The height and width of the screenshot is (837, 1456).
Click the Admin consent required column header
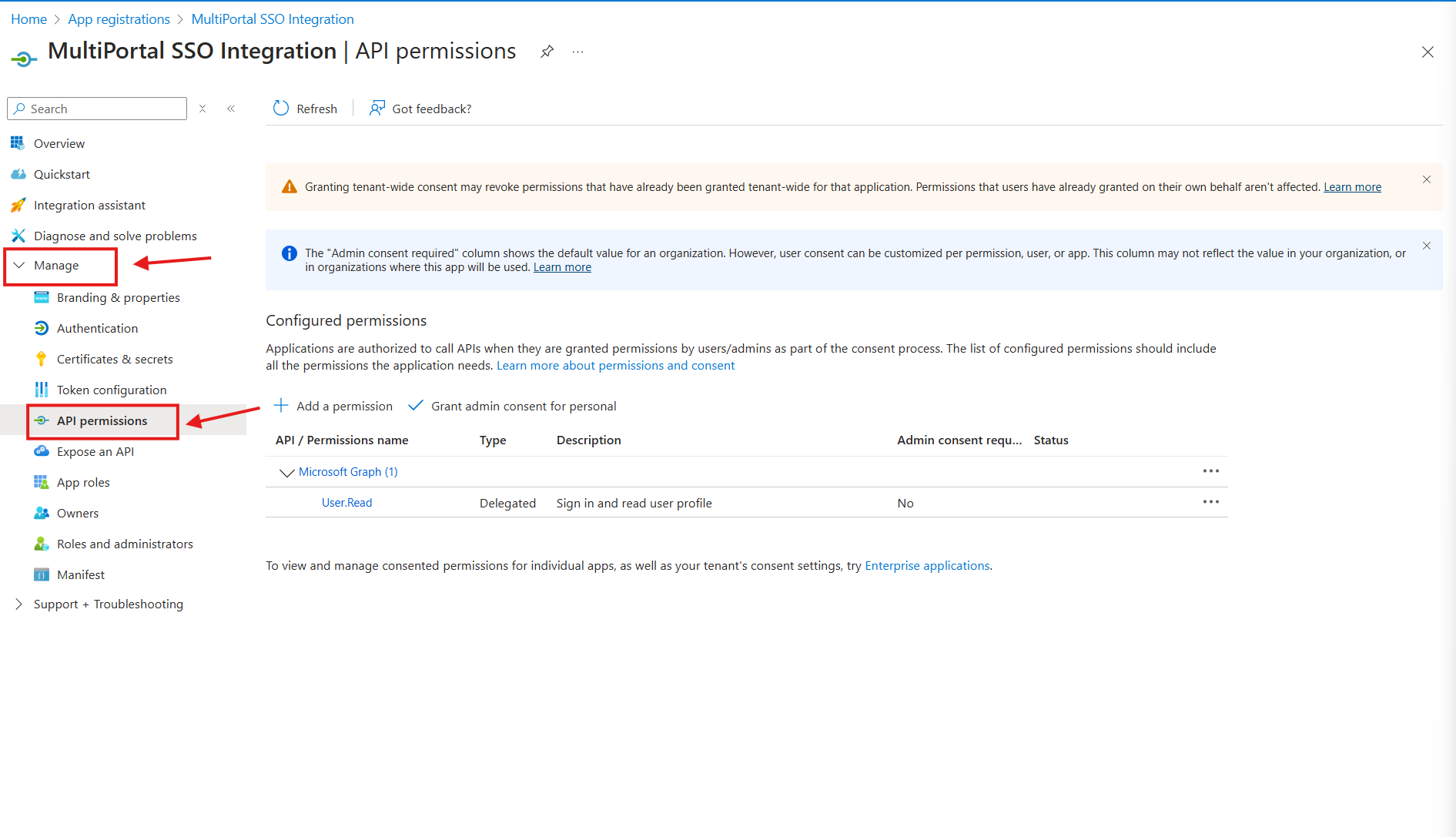point(959,440)
